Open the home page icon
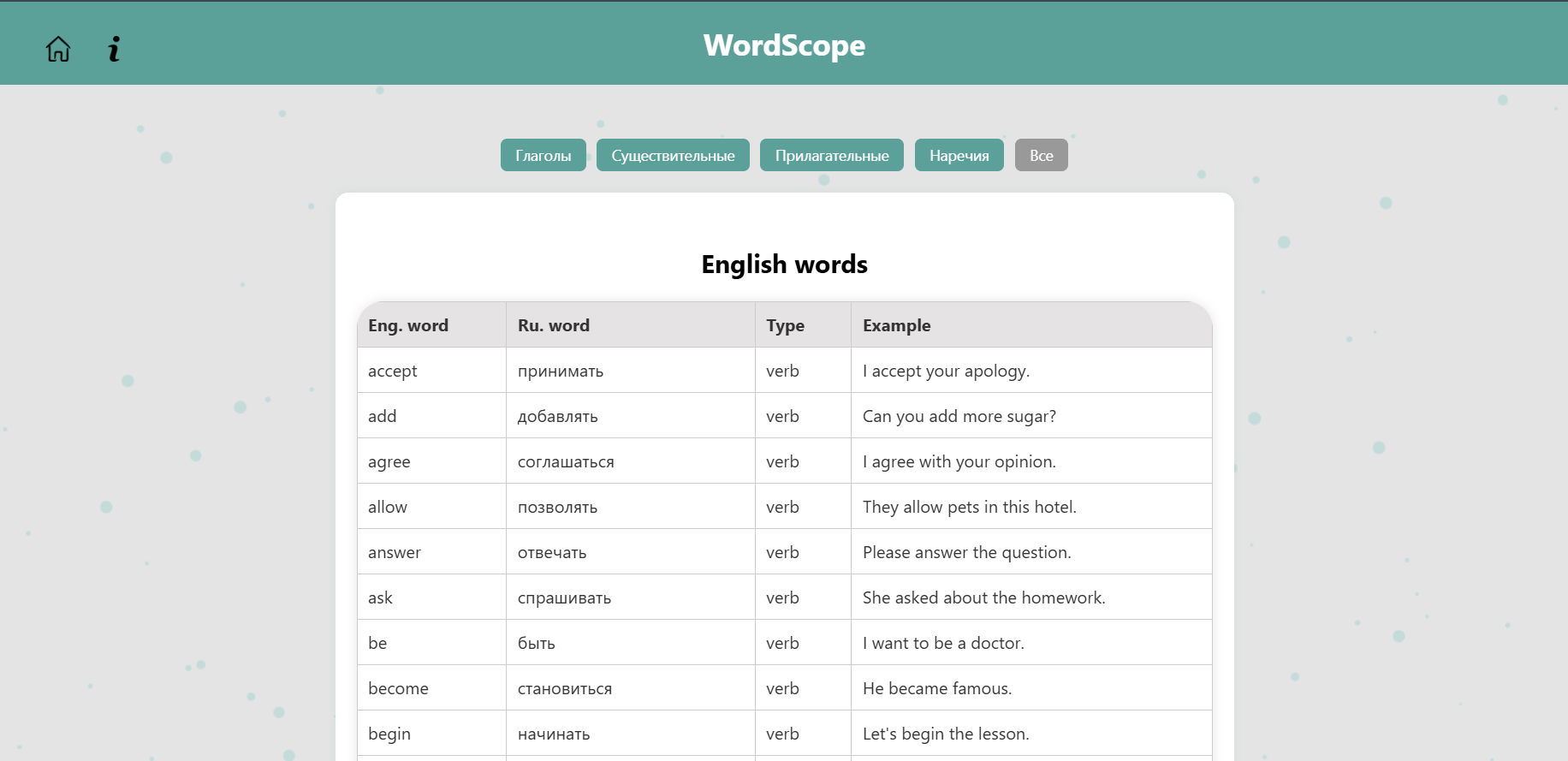This screenshot has width=1568, height=761. (x=58, y=49)
